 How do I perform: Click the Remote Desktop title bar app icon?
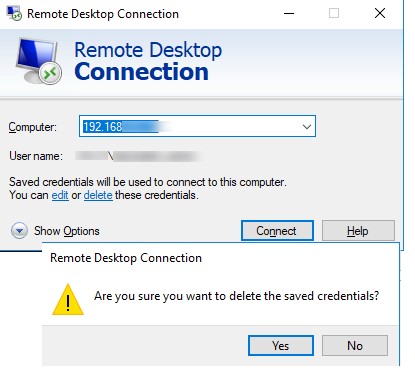coord(14,14)
